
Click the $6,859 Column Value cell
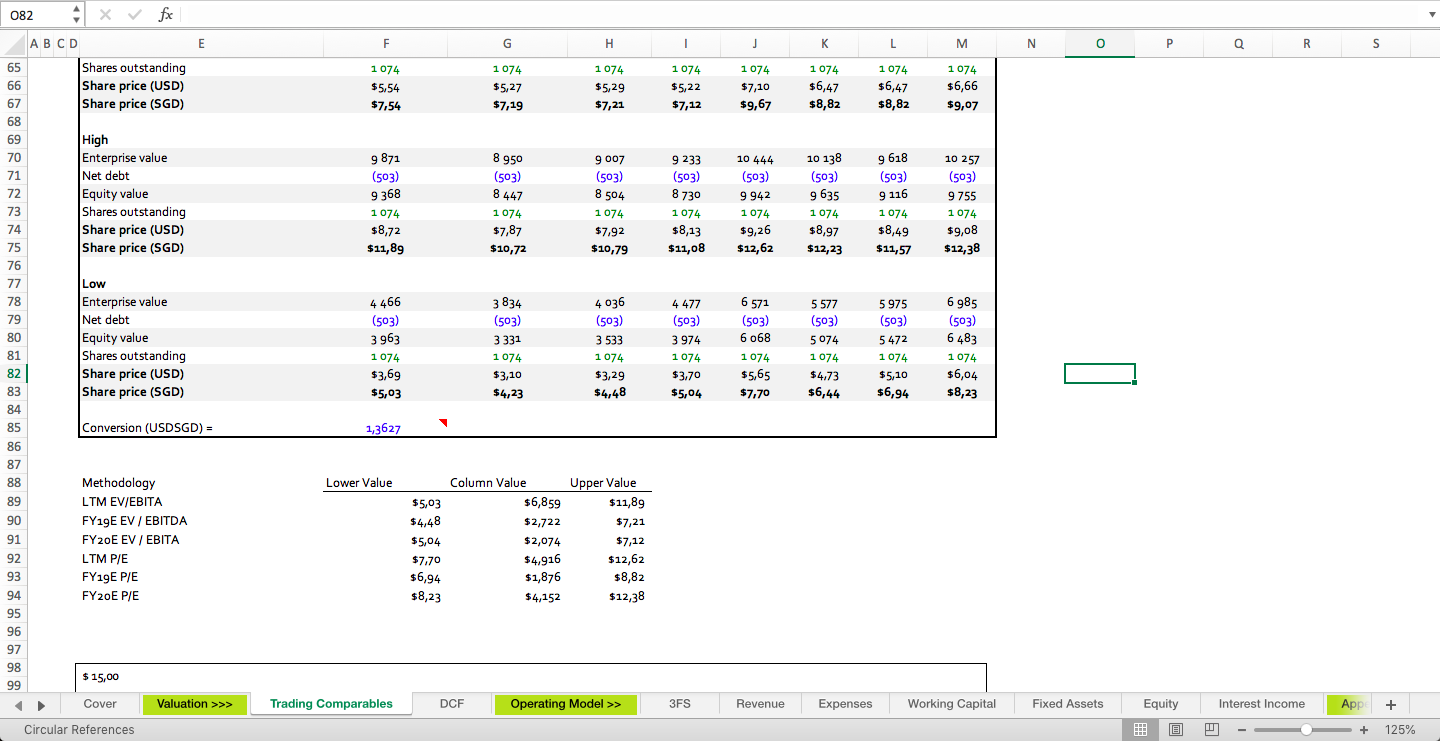pos(542,503)
